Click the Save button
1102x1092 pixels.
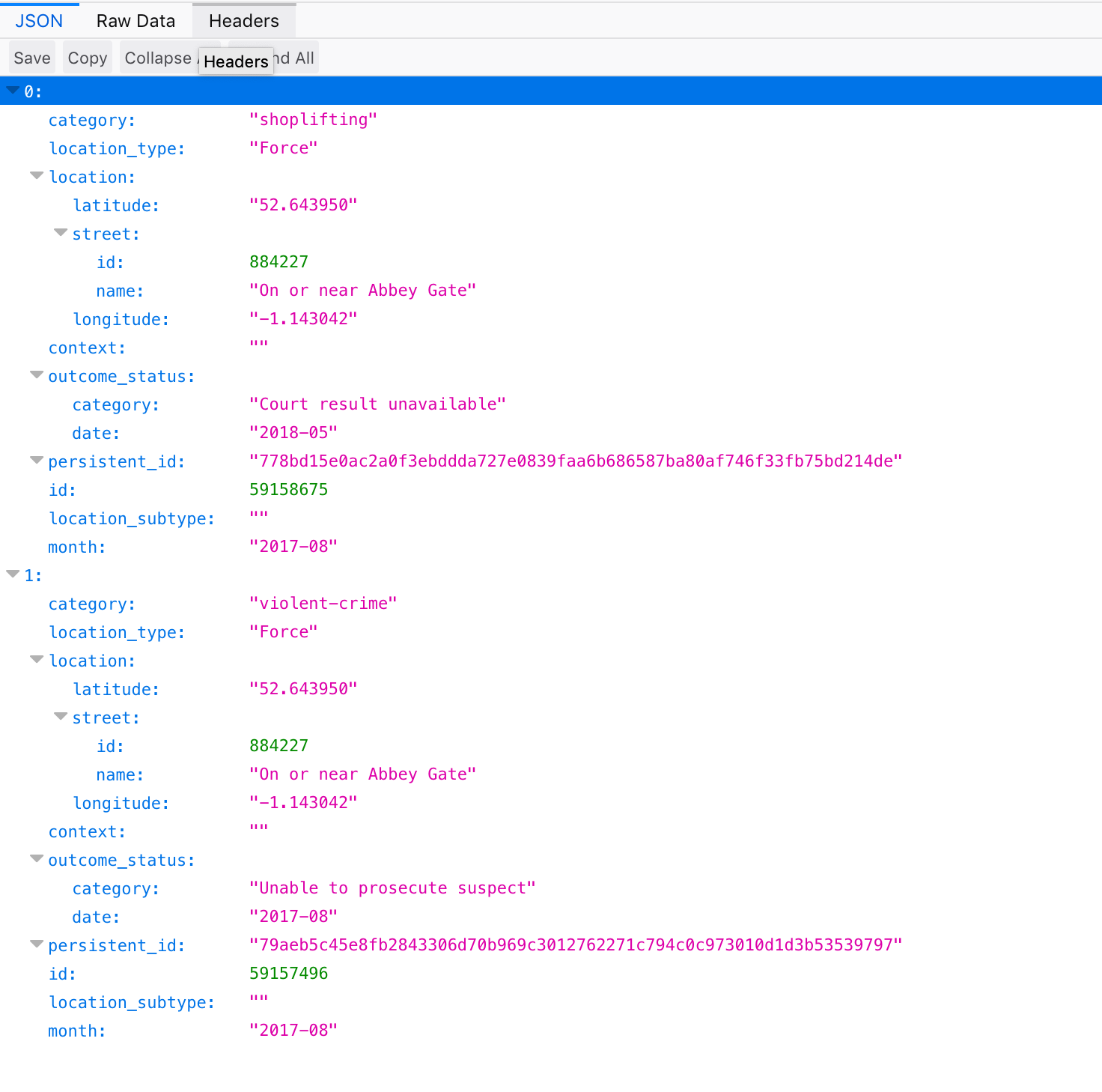(32, 58)
